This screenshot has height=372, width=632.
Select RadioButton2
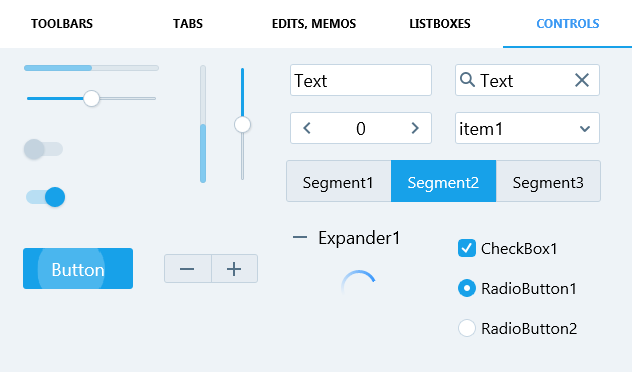pyautogui.click(x=467, y=328)
